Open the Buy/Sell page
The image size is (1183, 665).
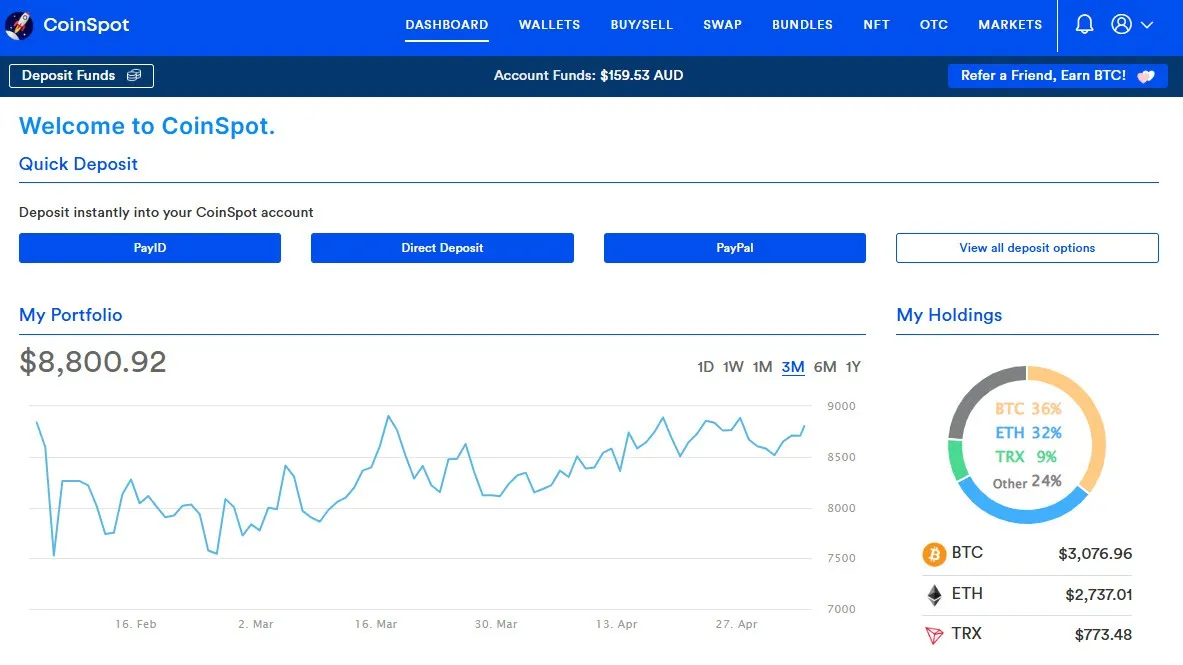641,25
